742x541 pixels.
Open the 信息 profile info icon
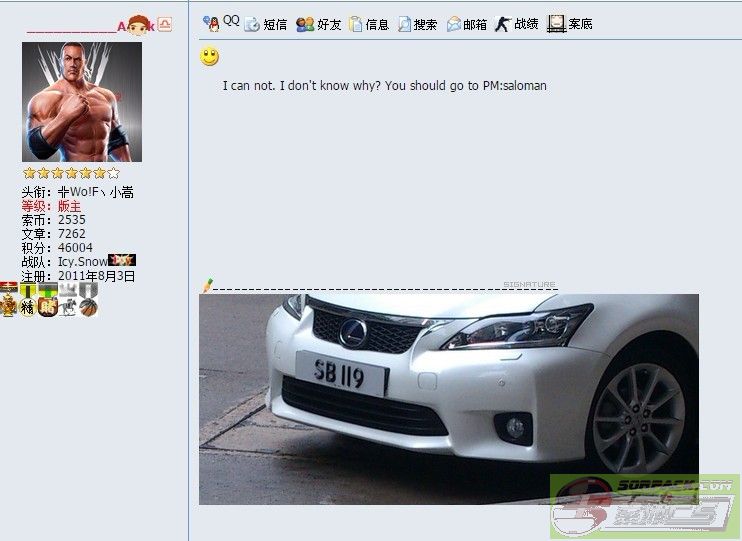pos(356,24)
